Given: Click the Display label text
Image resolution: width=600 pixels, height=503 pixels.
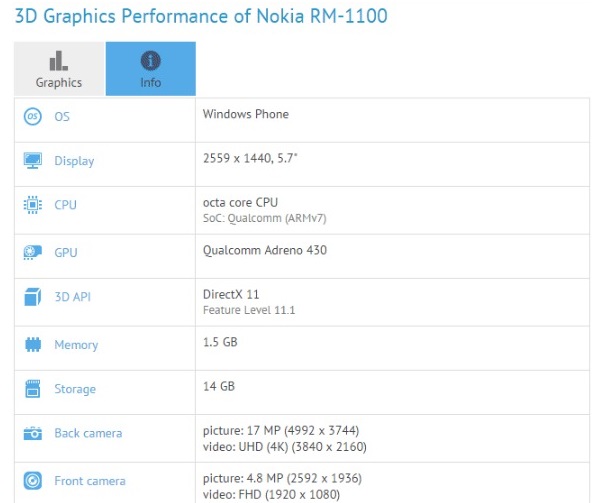Looking at the screenshot, I should tap(74, 161).
